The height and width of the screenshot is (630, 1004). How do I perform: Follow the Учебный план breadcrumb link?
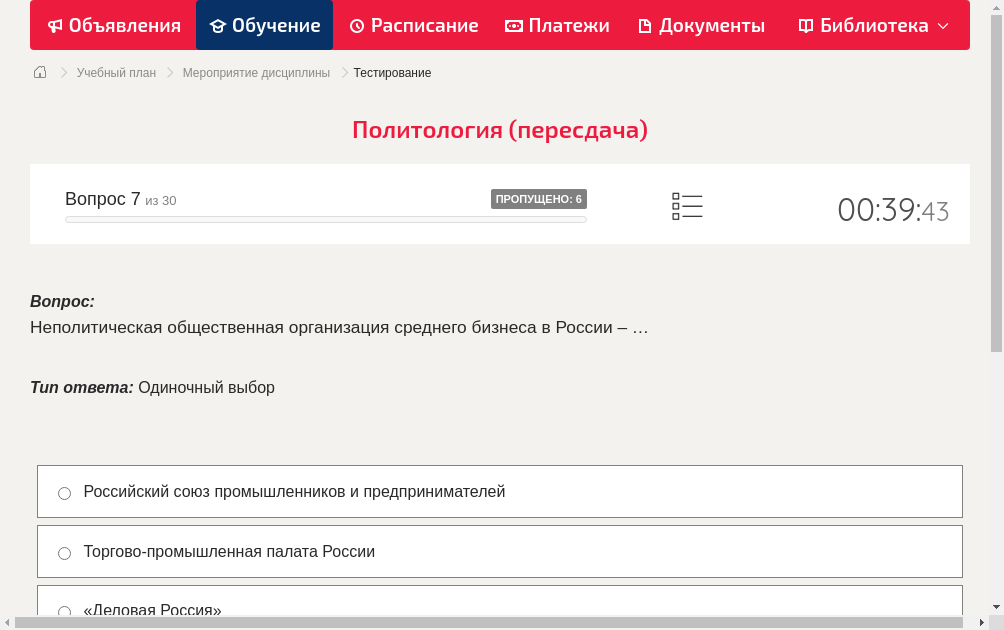pyautogui.click(x=115, y=72)
